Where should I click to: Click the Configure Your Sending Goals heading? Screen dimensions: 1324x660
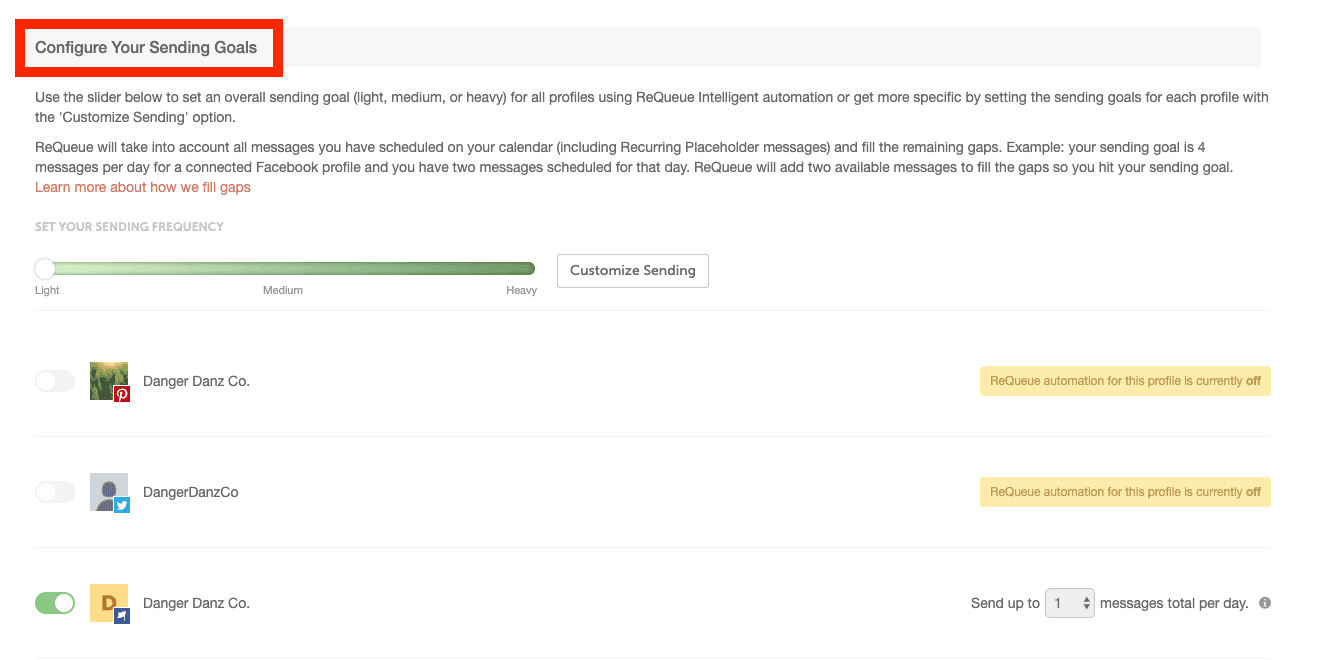[146, 47]
